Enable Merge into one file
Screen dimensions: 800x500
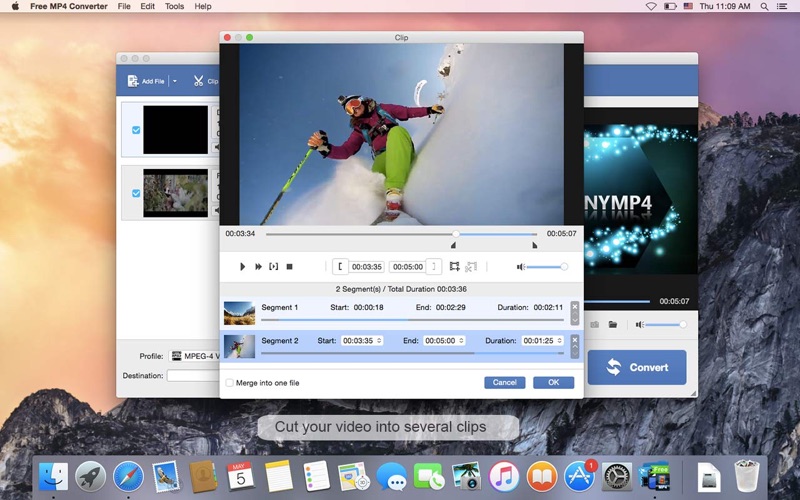(x=230, y=383)
